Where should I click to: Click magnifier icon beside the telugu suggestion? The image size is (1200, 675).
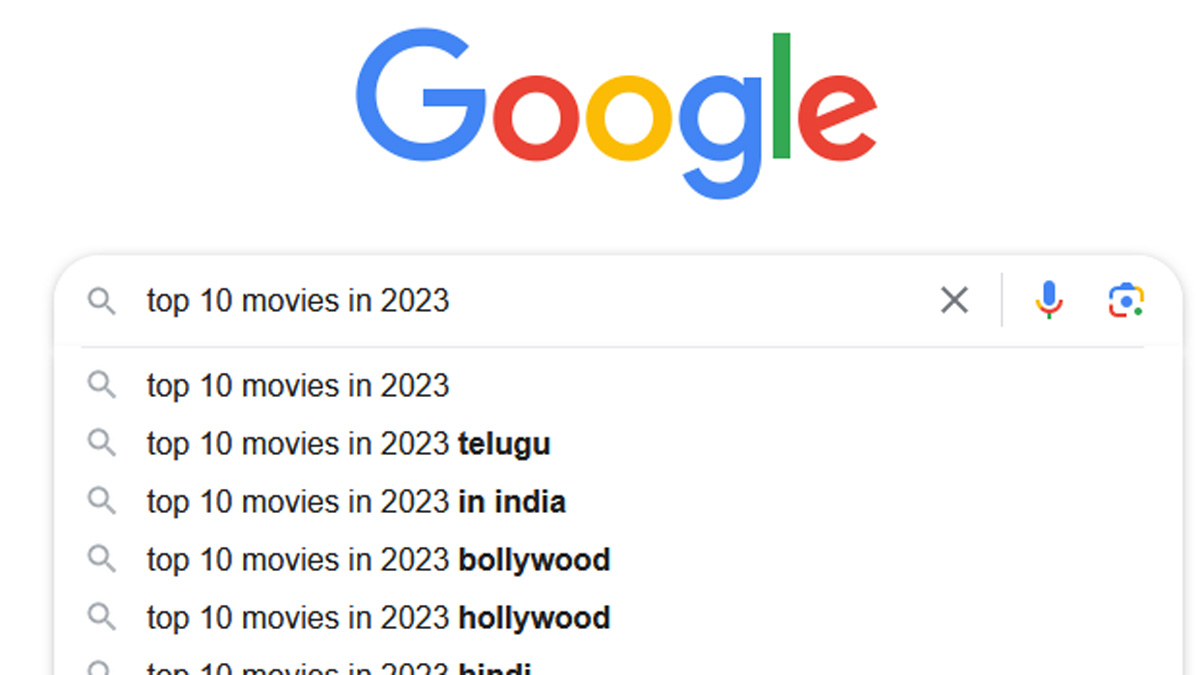101,443
